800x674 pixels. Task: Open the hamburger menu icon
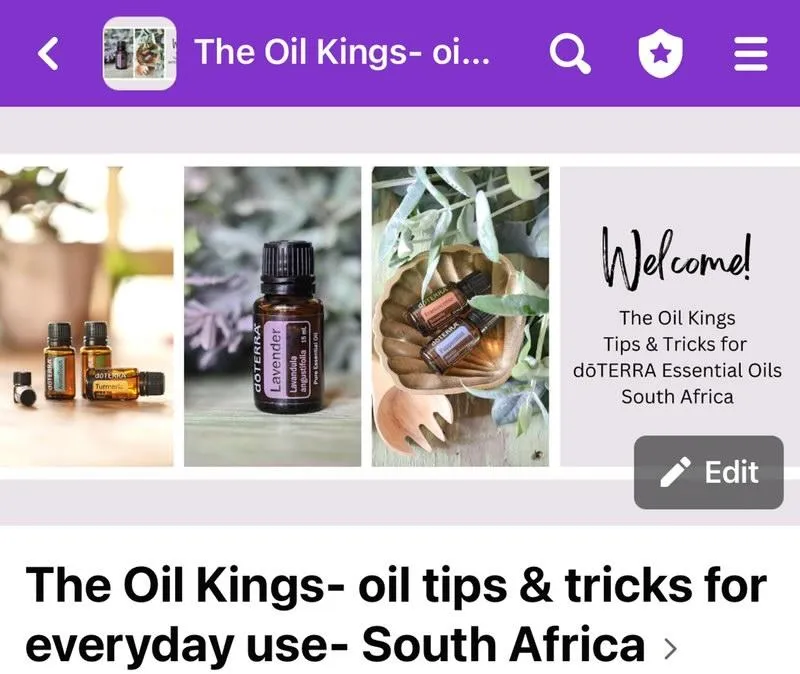click(x=751, y=54)
